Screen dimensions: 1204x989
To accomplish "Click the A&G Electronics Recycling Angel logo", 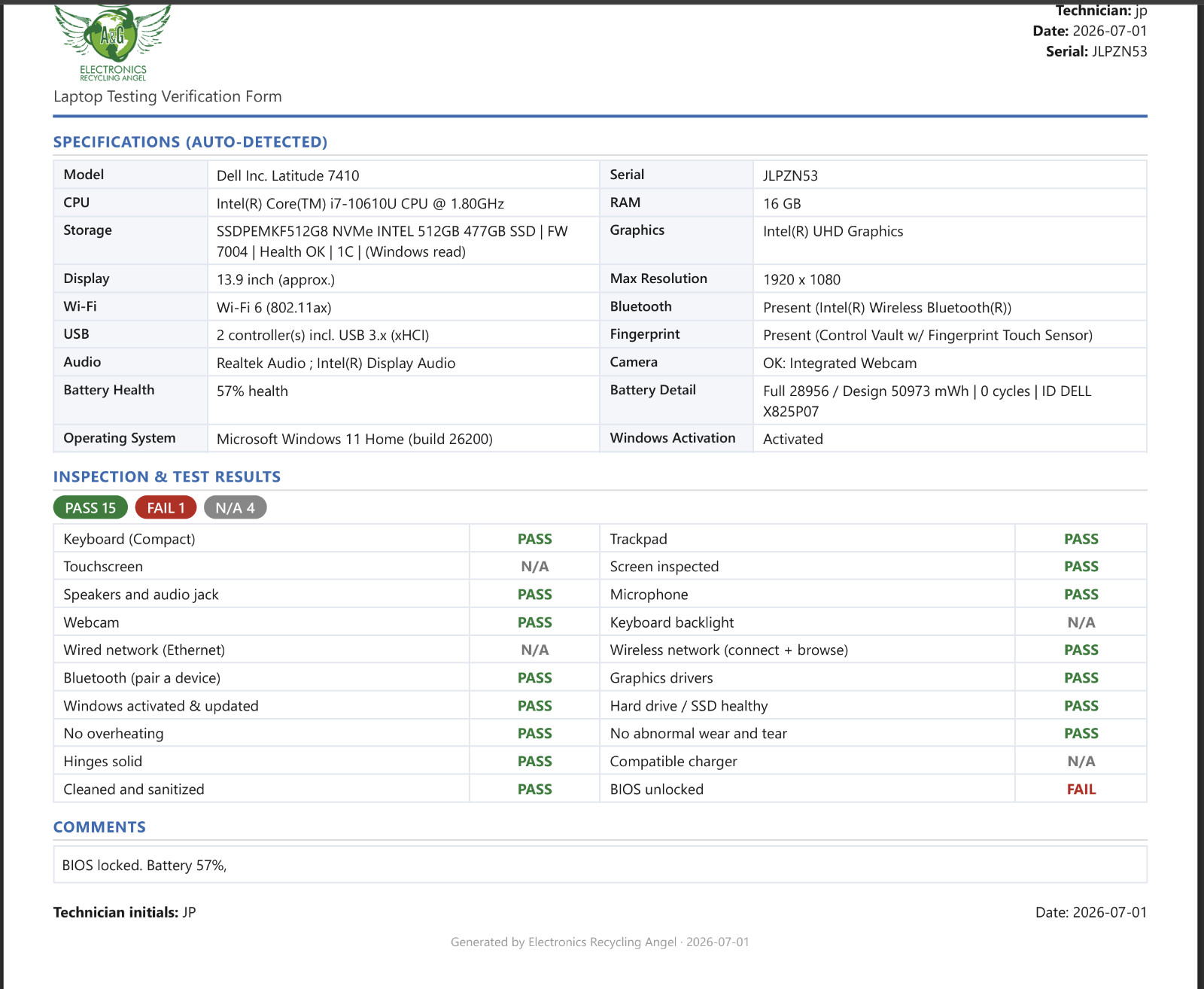I will pos(113,43).
